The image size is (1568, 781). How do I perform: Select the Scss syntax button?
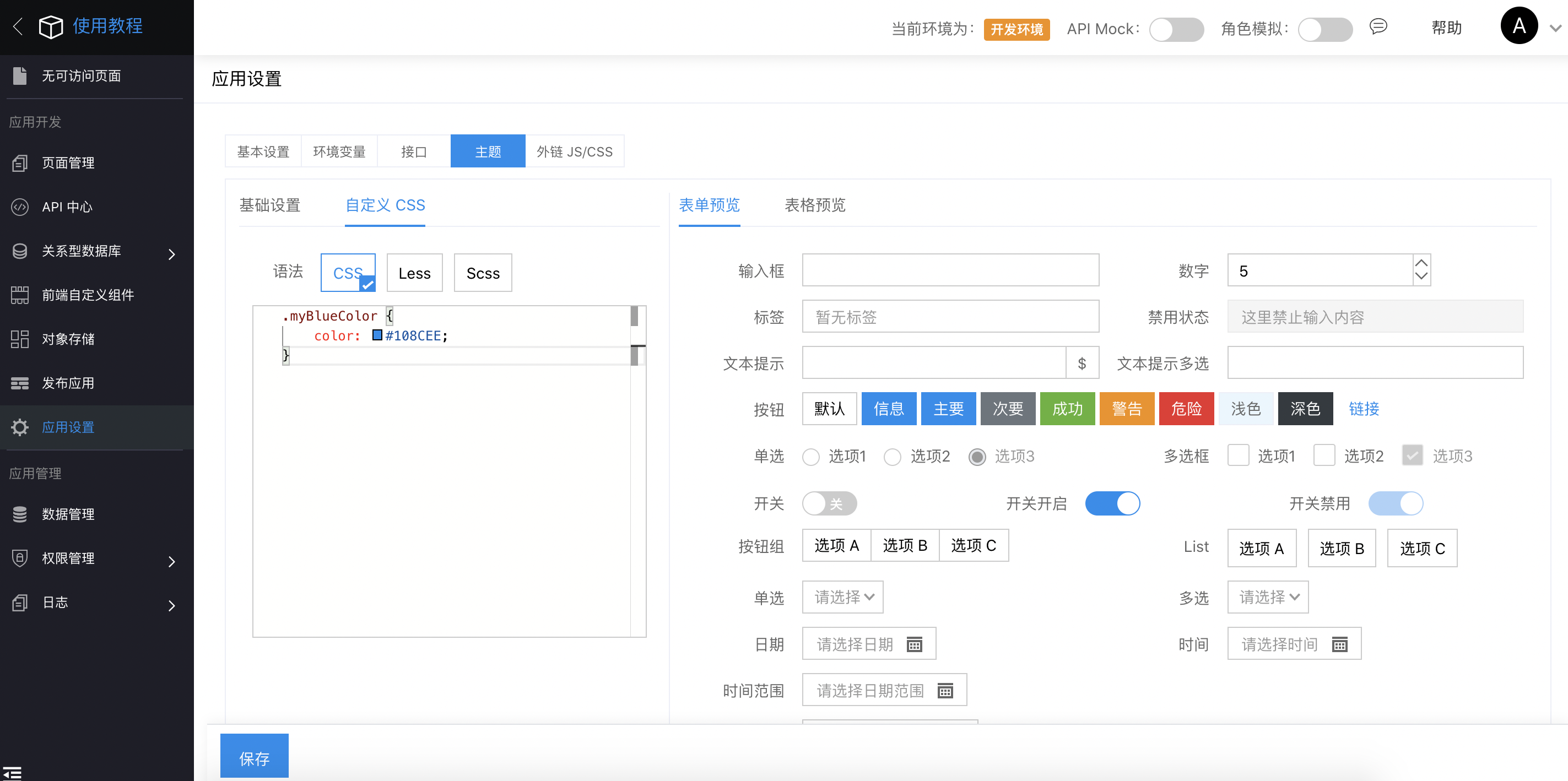[x=483, y=273]
